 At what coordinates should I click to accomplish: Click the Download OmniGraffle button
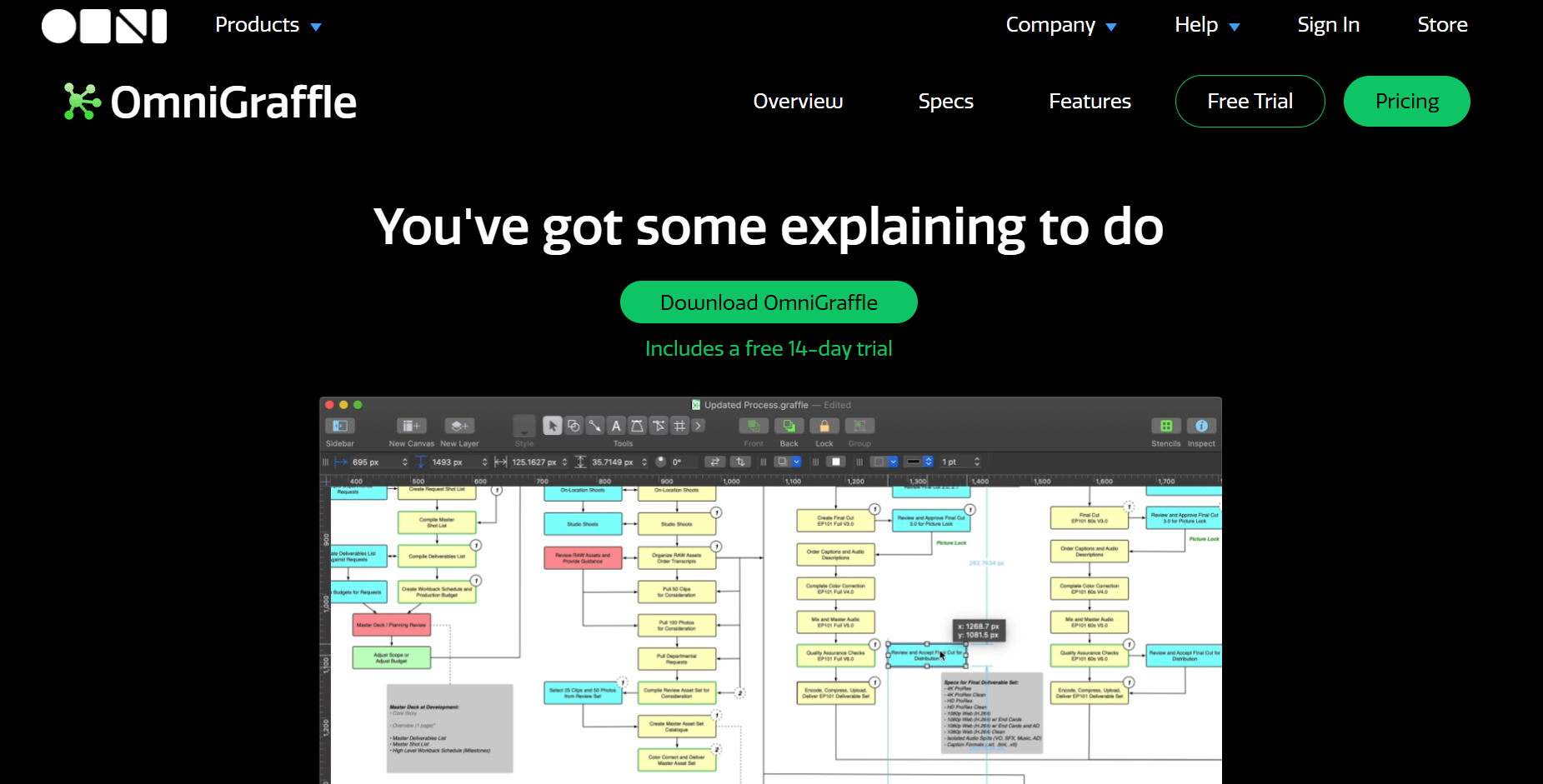[x=768, y=302]
